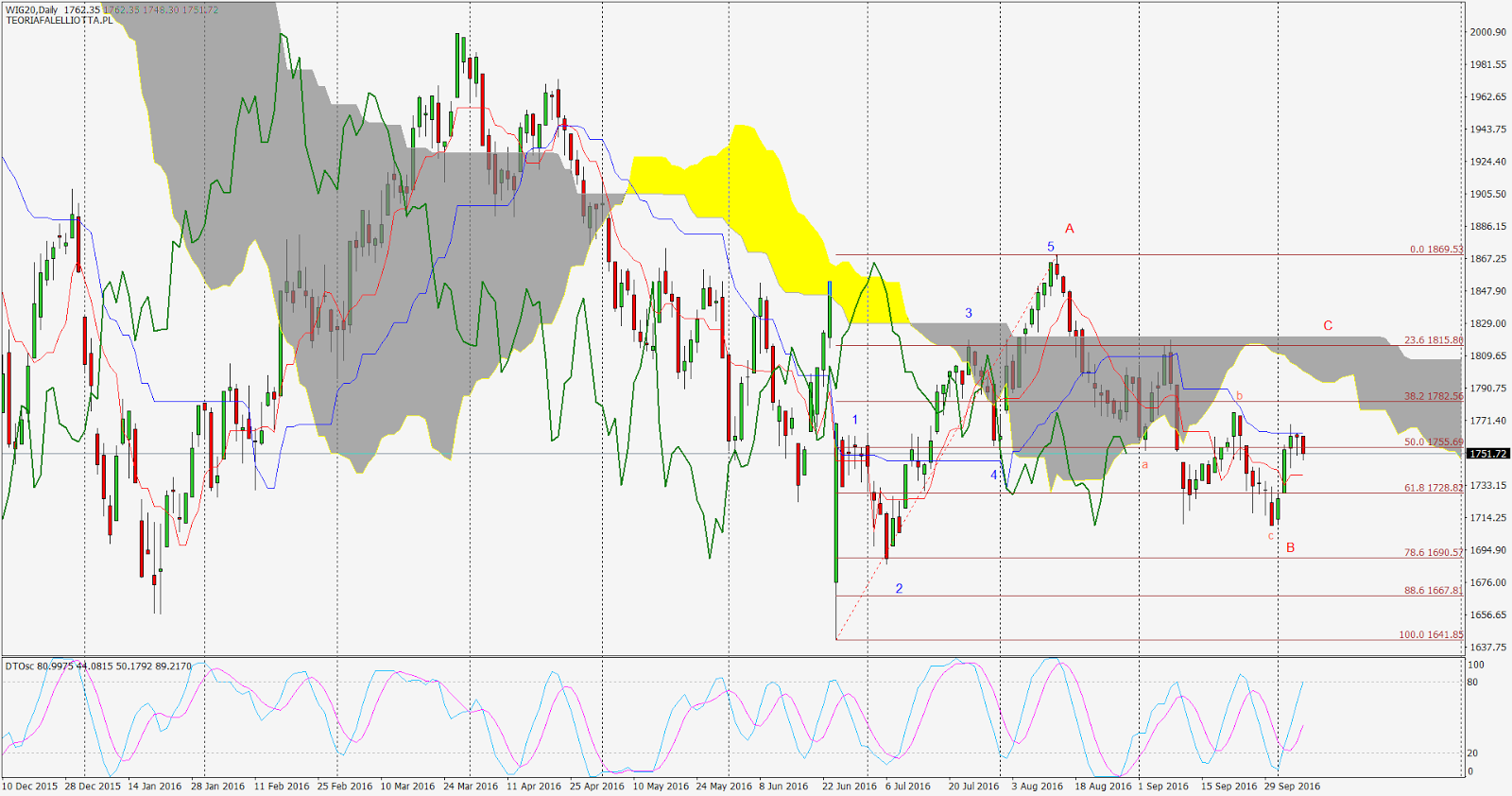
Task: Click price axis value 1924.40
Action: (x=1488, y=162)
